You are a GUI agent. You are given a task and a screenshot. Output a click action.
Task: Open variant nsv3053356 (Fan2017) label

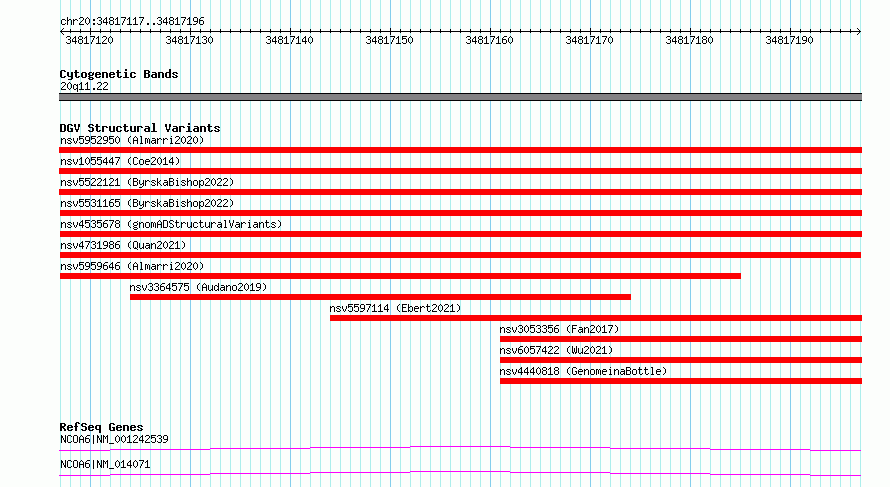click(x=559, y=329)
